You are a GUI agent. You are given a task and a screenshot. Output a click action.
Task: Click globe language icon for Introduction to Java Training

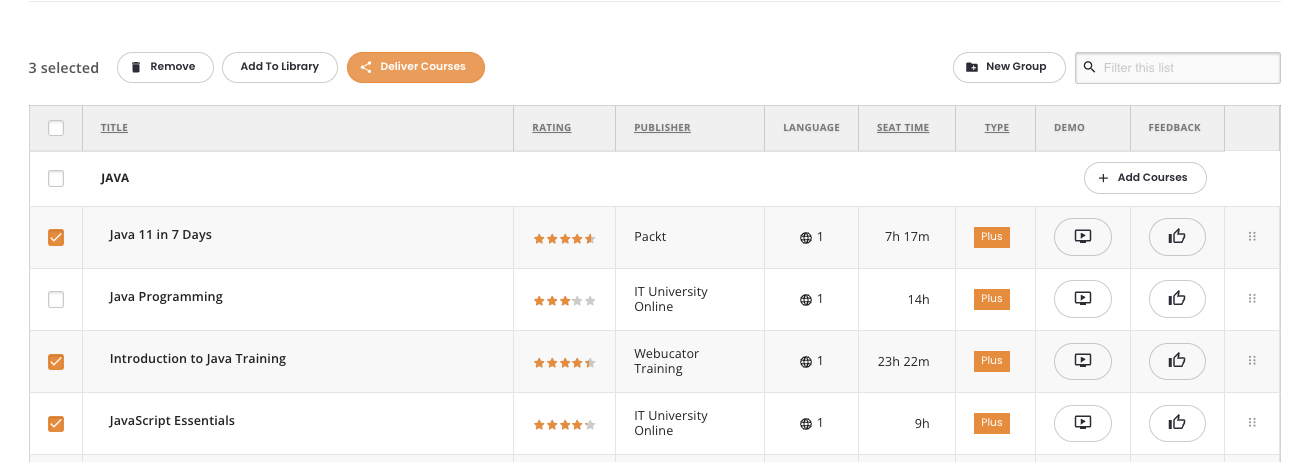(805, 361)
